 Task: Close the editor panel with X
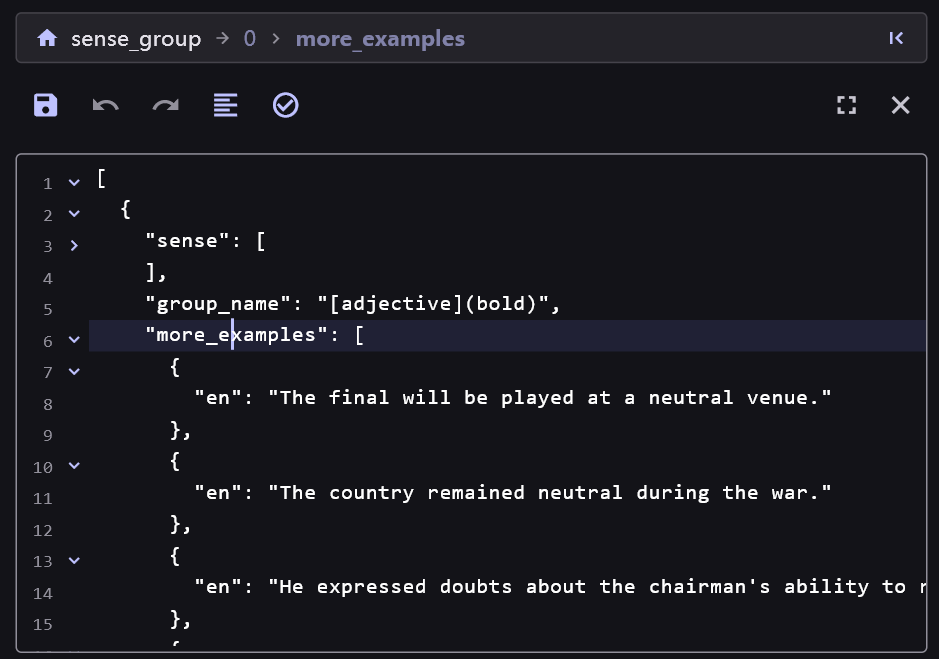[x=901, y=105]
